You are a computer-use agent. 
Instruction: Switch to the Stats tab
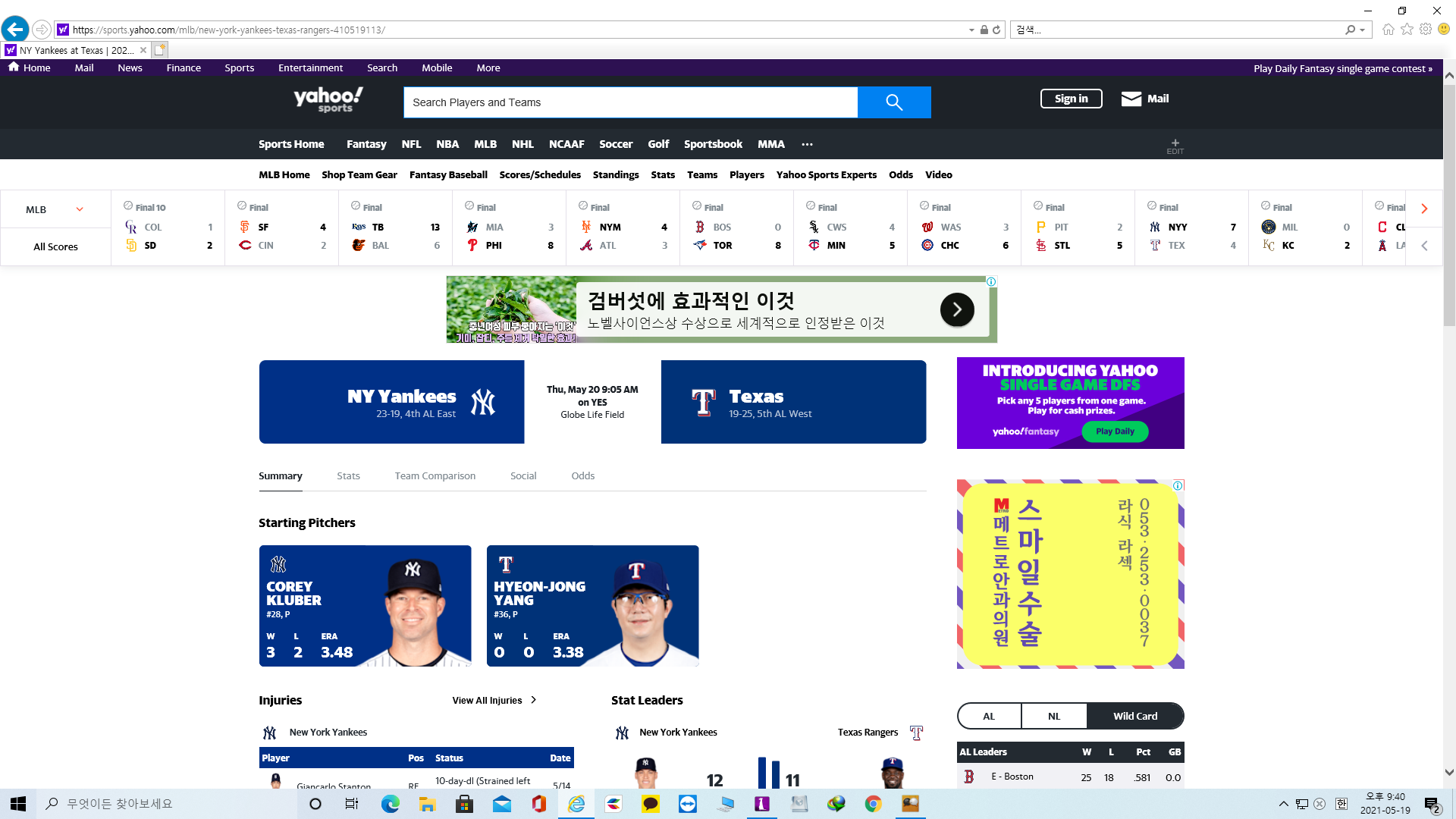coord(348,475)
